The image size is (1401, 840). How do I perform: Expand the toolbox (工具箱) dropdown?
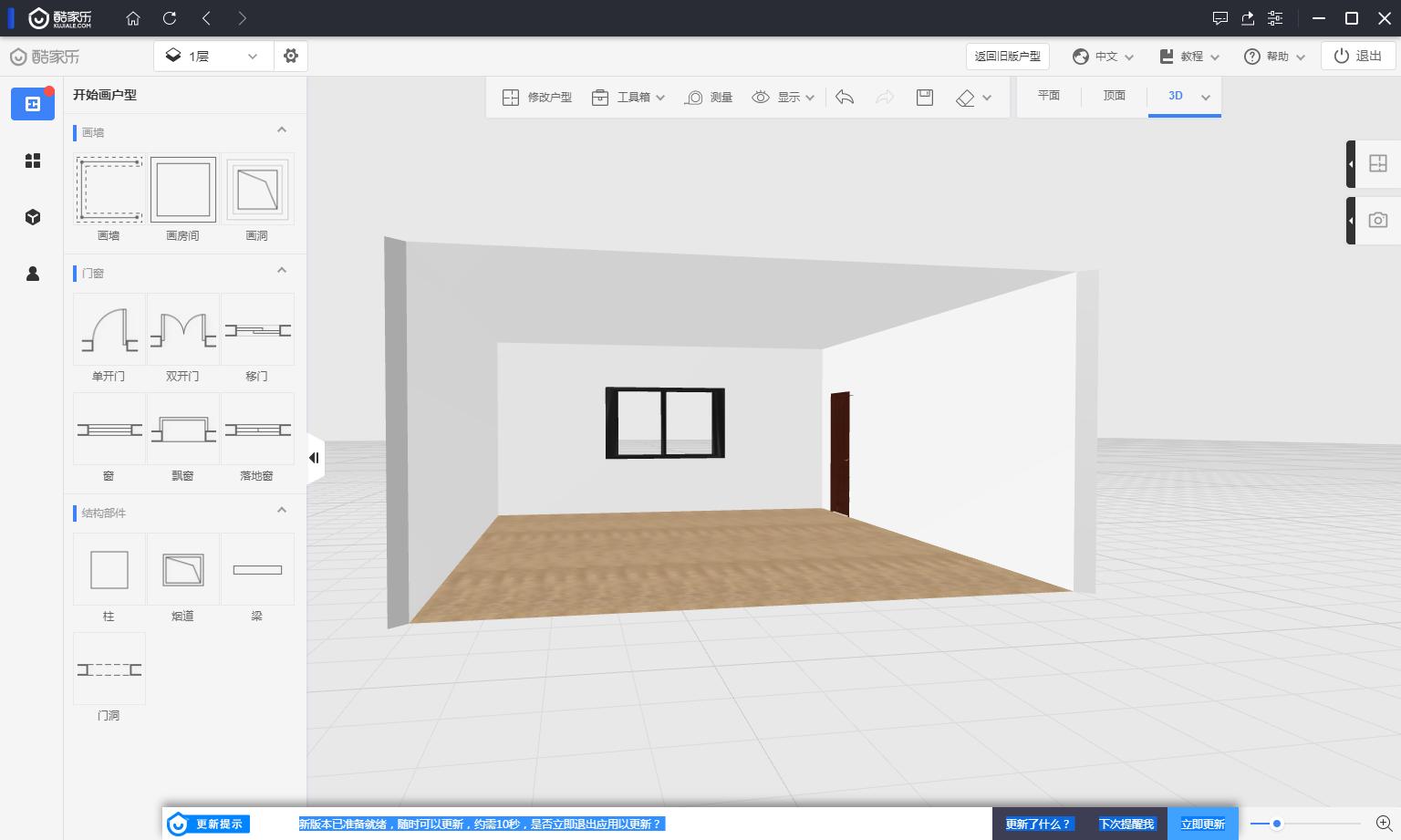628,98
